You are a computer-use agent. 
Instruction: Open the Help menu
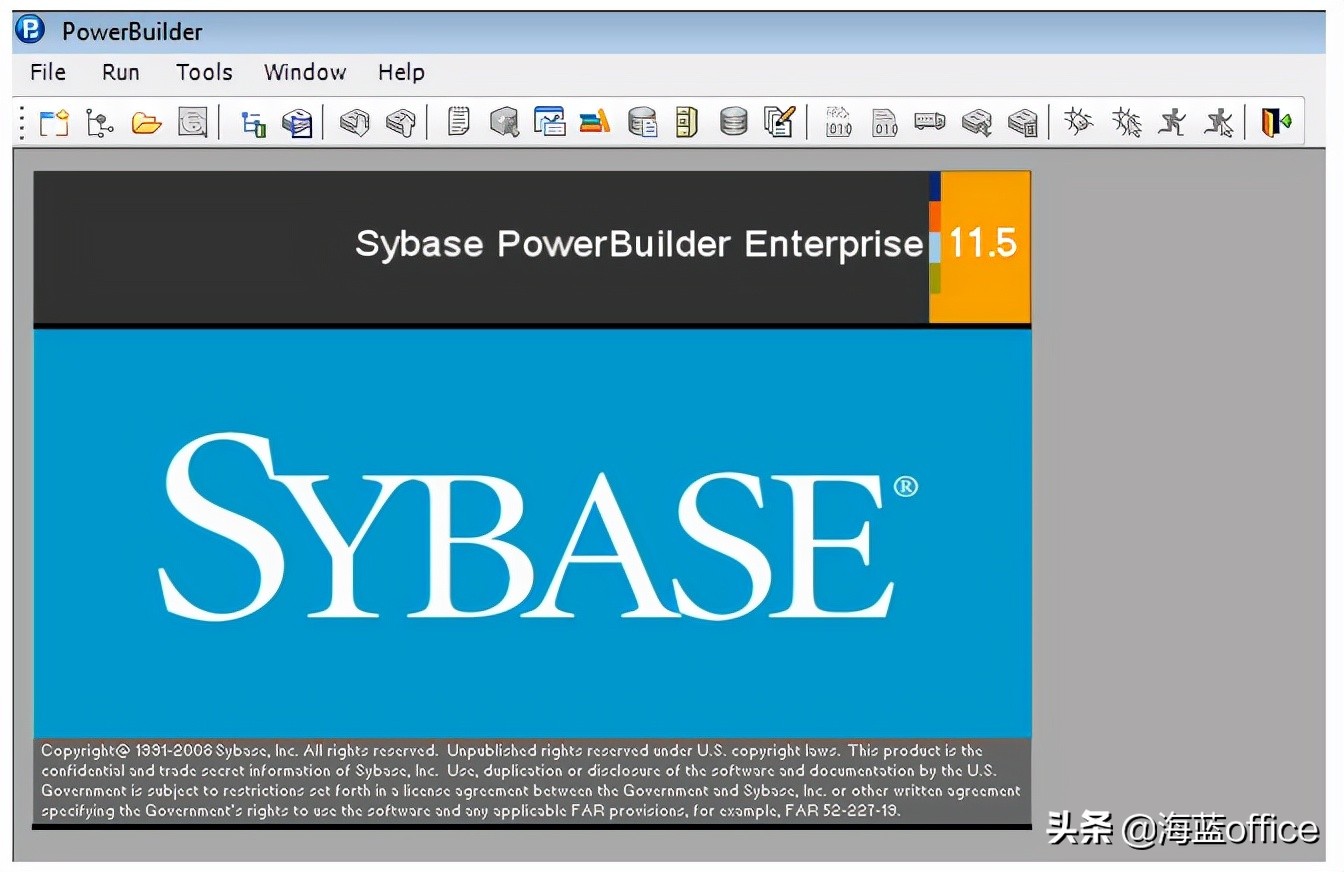(x=400, y=71)
